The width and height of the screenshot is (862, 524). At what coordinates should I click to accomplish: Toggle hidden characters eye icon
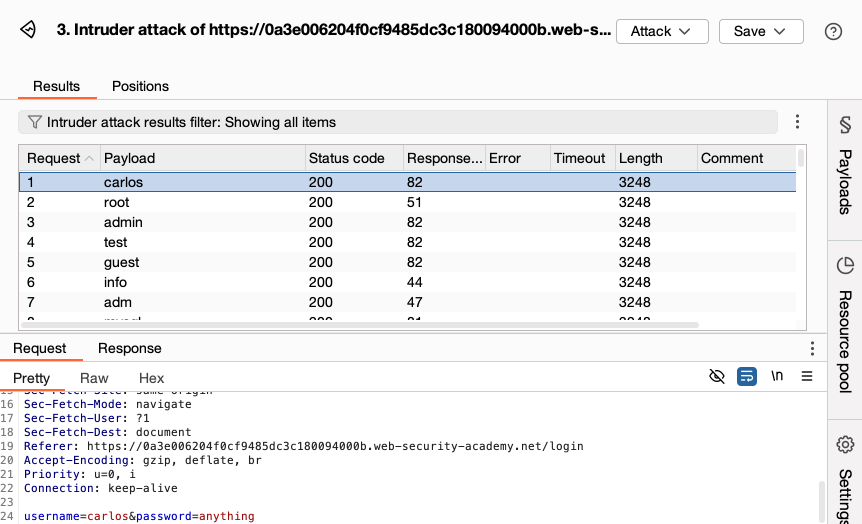coord(716,377)
